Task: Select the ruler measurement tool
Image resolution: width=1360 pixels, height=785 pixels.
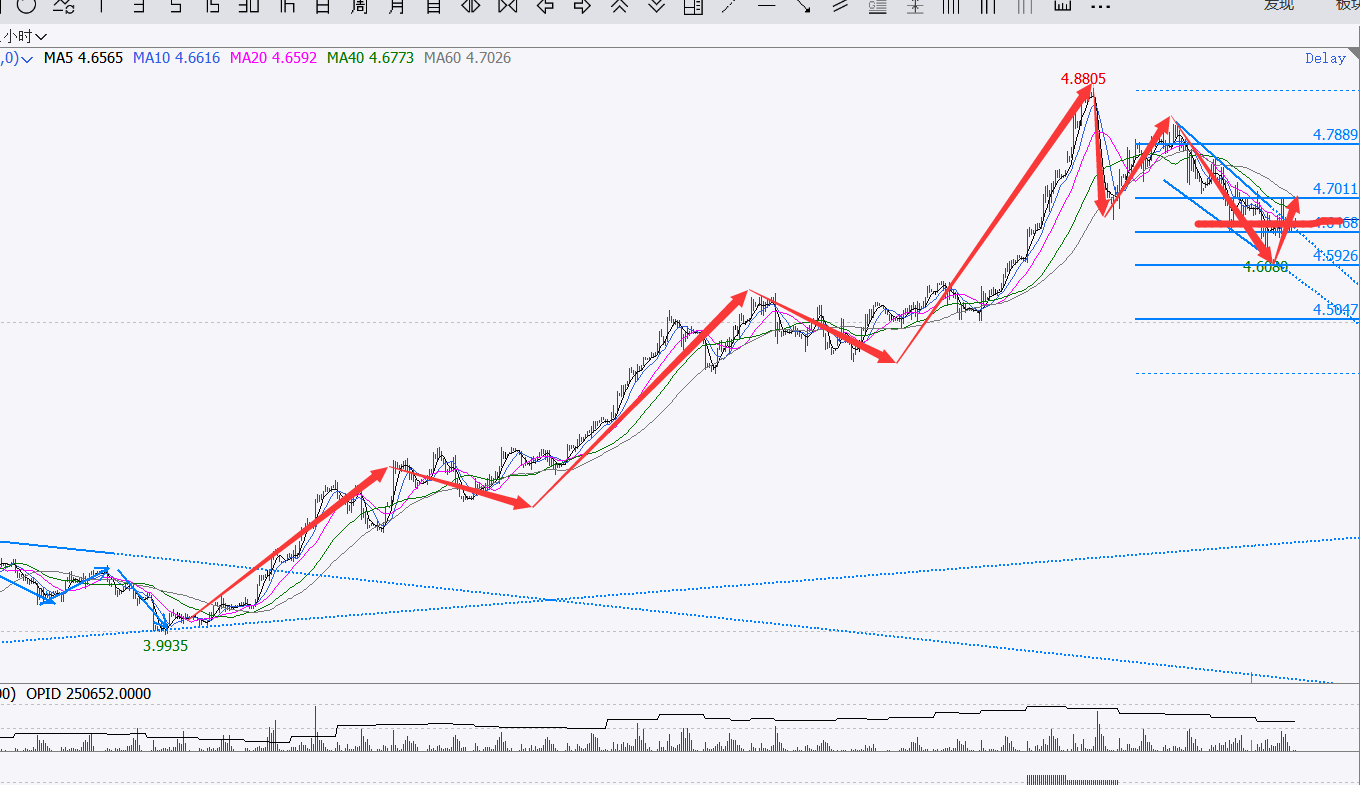Action: 1062,6
